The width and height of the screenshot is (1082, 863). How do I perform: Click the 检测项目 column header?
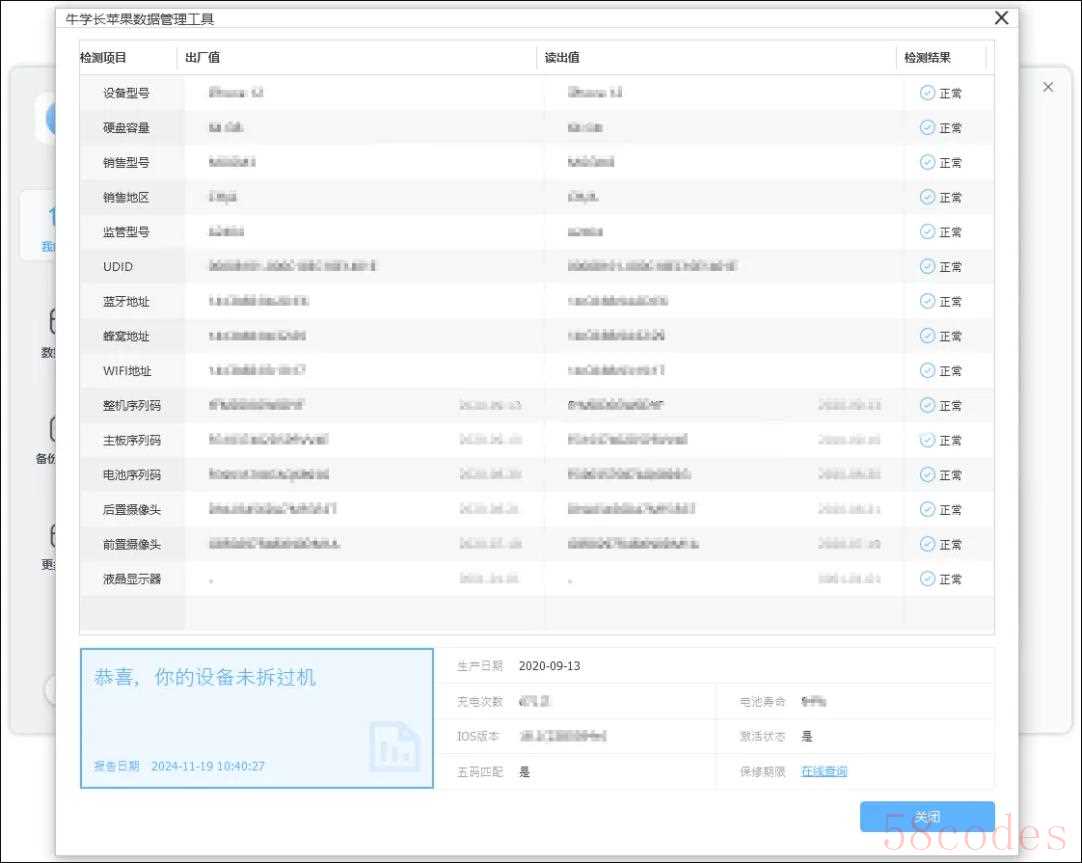(x=104, y=58)
